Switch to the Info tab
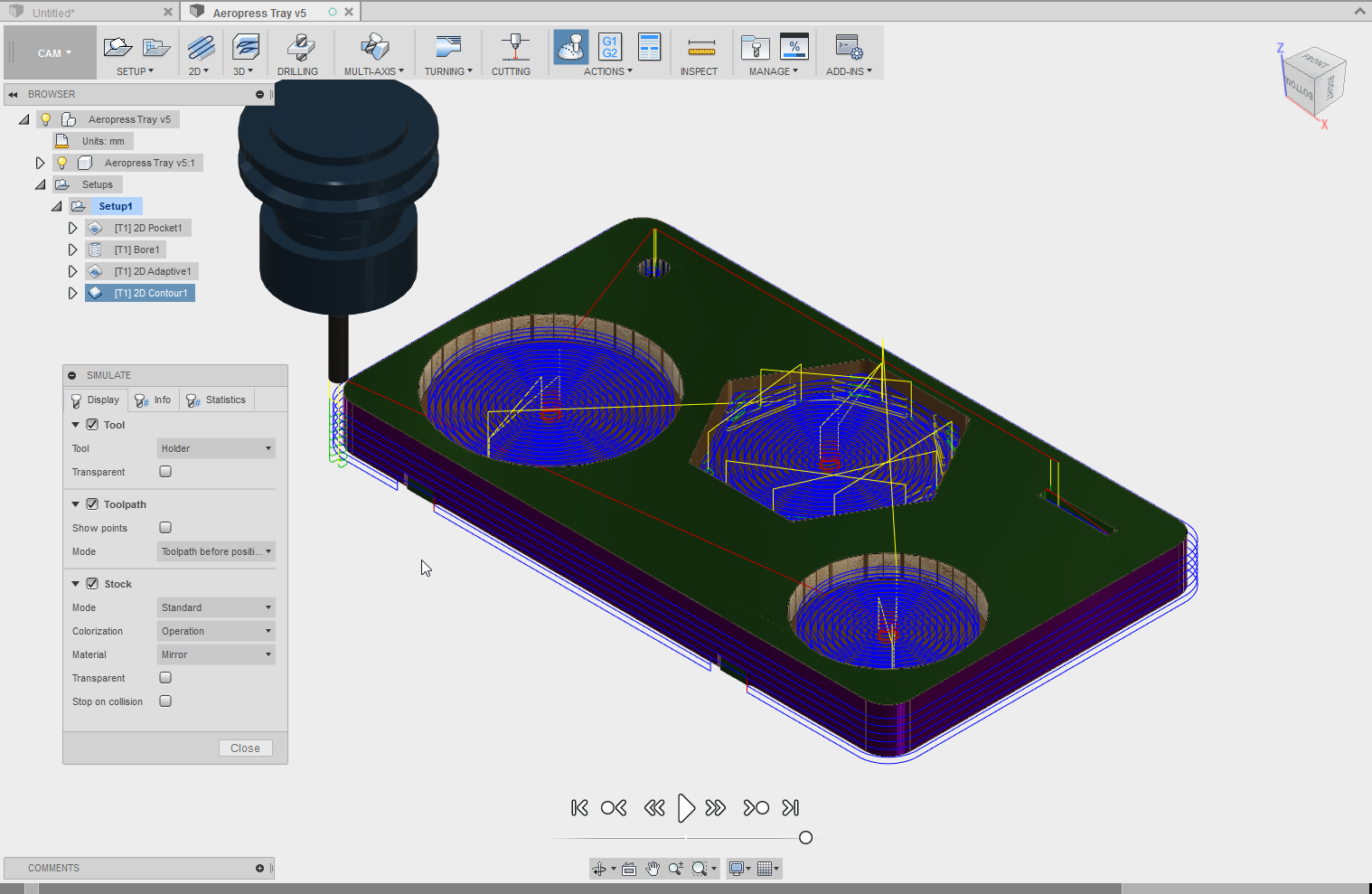Viewport: 1372px width, 894px height. click(154, 400)
